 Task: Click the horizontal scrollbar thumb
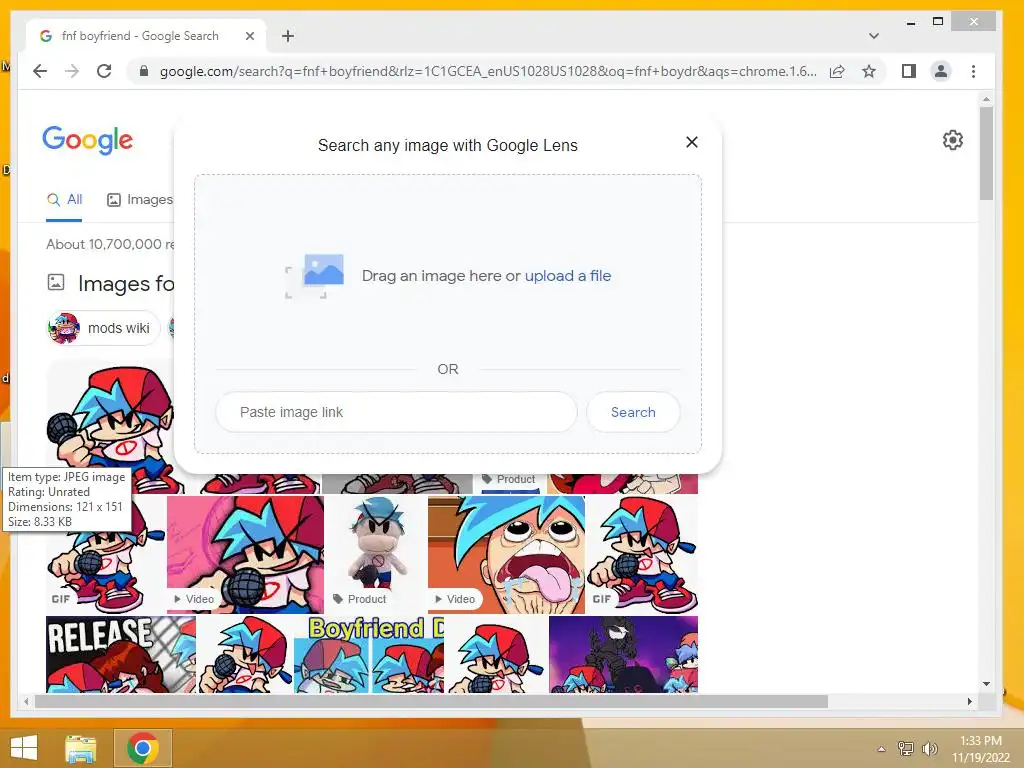pos(431,701)
